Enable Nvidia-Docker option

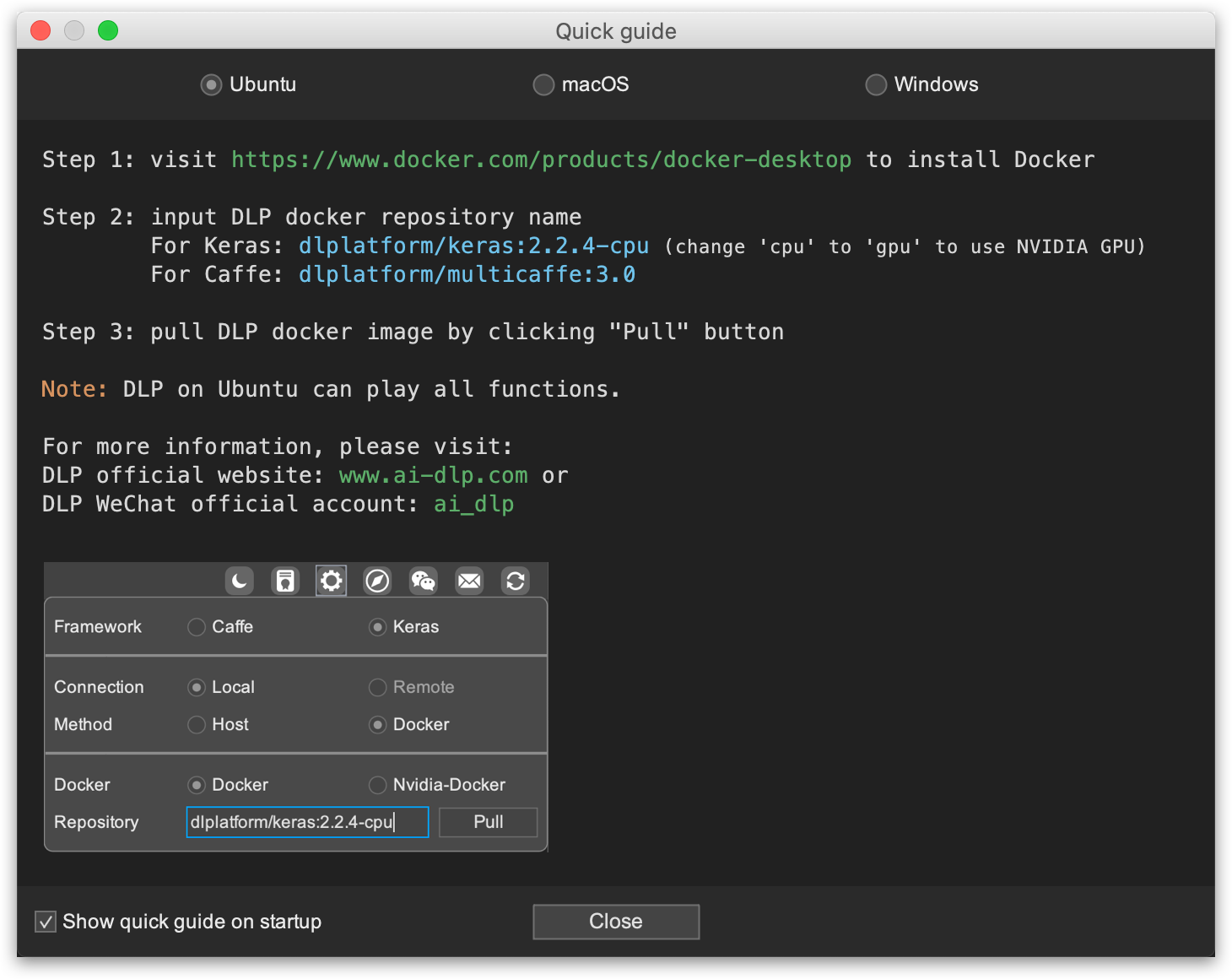pos(377,785)
